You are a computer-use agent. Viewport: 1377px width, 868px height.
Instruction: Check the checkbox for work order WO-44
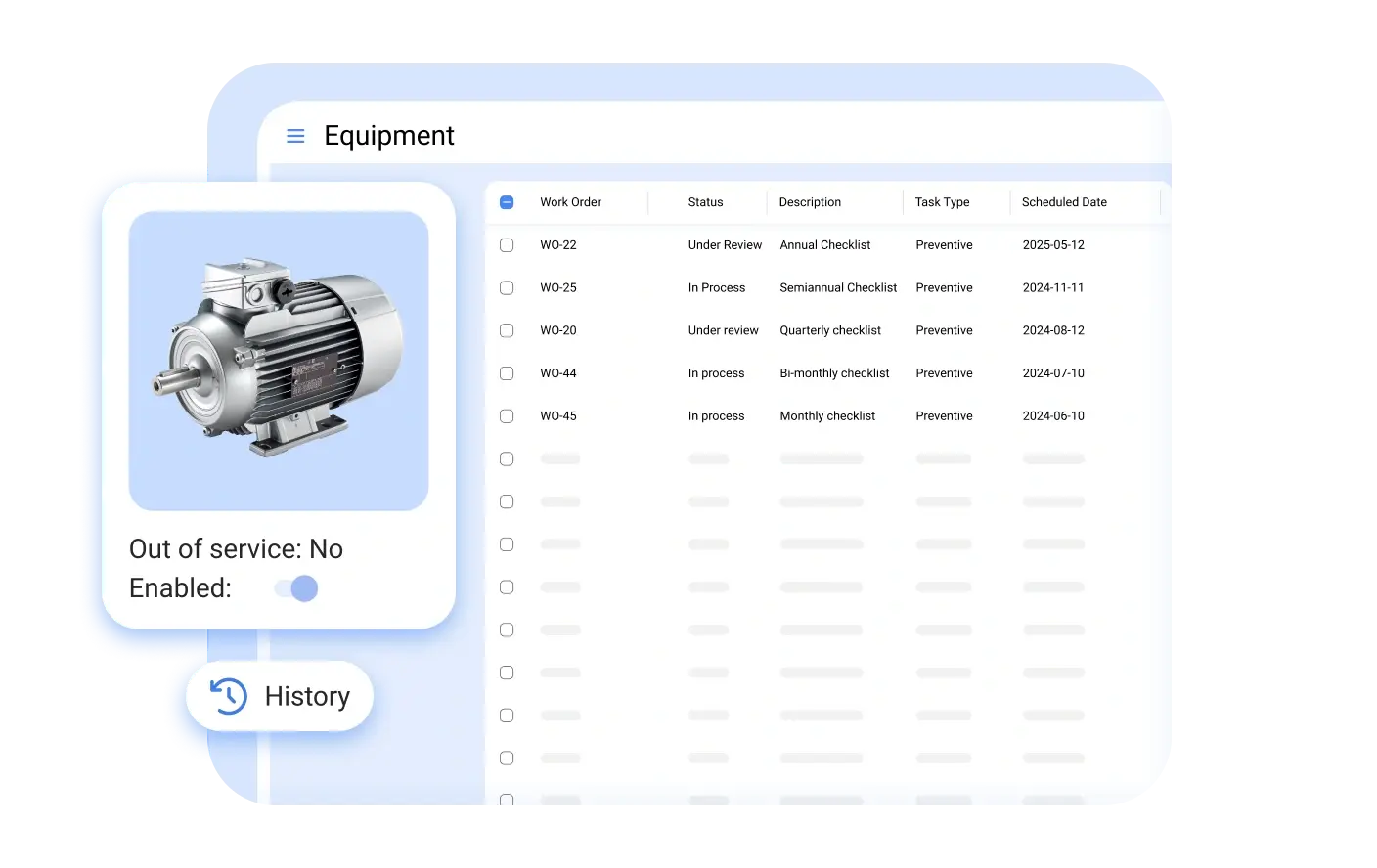pyautogui.click(x=506, y=372)
